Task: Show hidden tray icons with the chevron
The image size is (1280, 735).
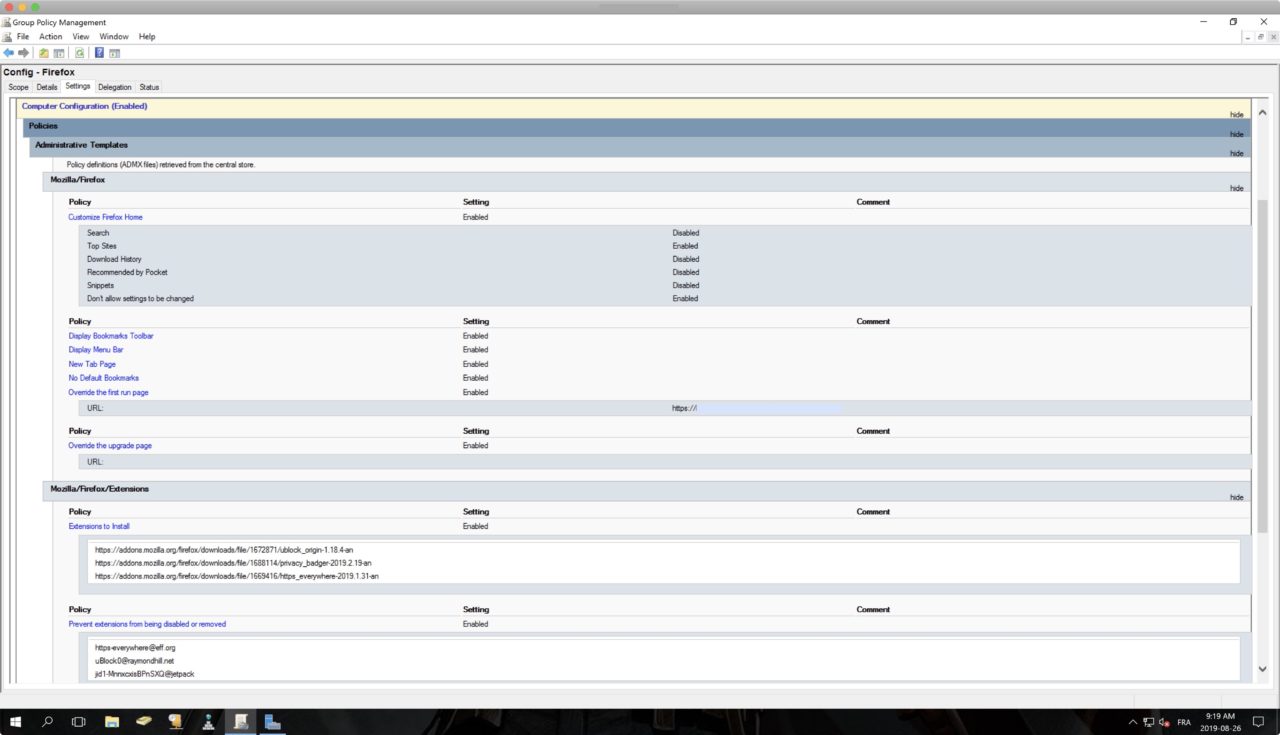Action: pos(1133,722)
